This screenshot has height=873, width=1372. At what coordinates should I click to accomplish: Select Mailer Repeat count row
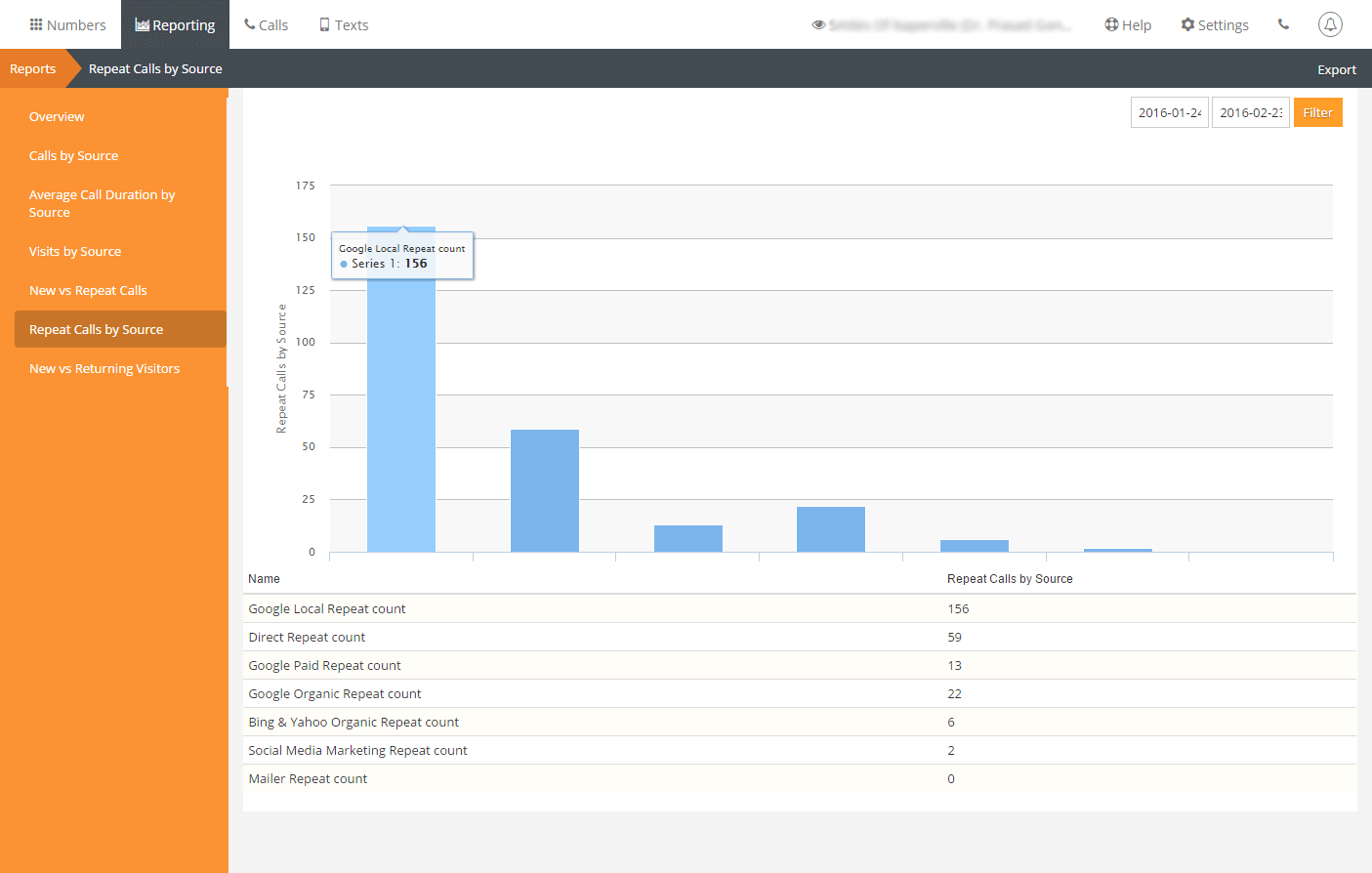800,778
